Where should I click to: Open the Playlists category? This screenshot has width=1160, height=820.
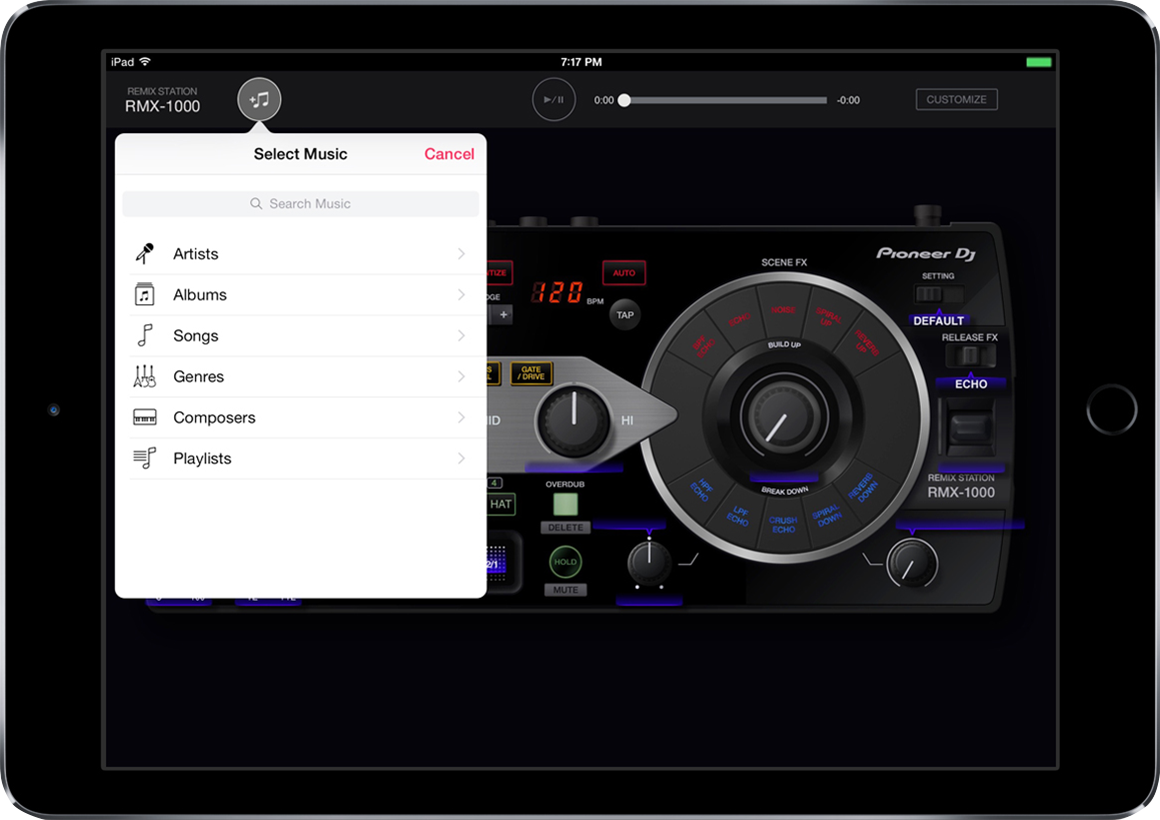coord(300,459)
